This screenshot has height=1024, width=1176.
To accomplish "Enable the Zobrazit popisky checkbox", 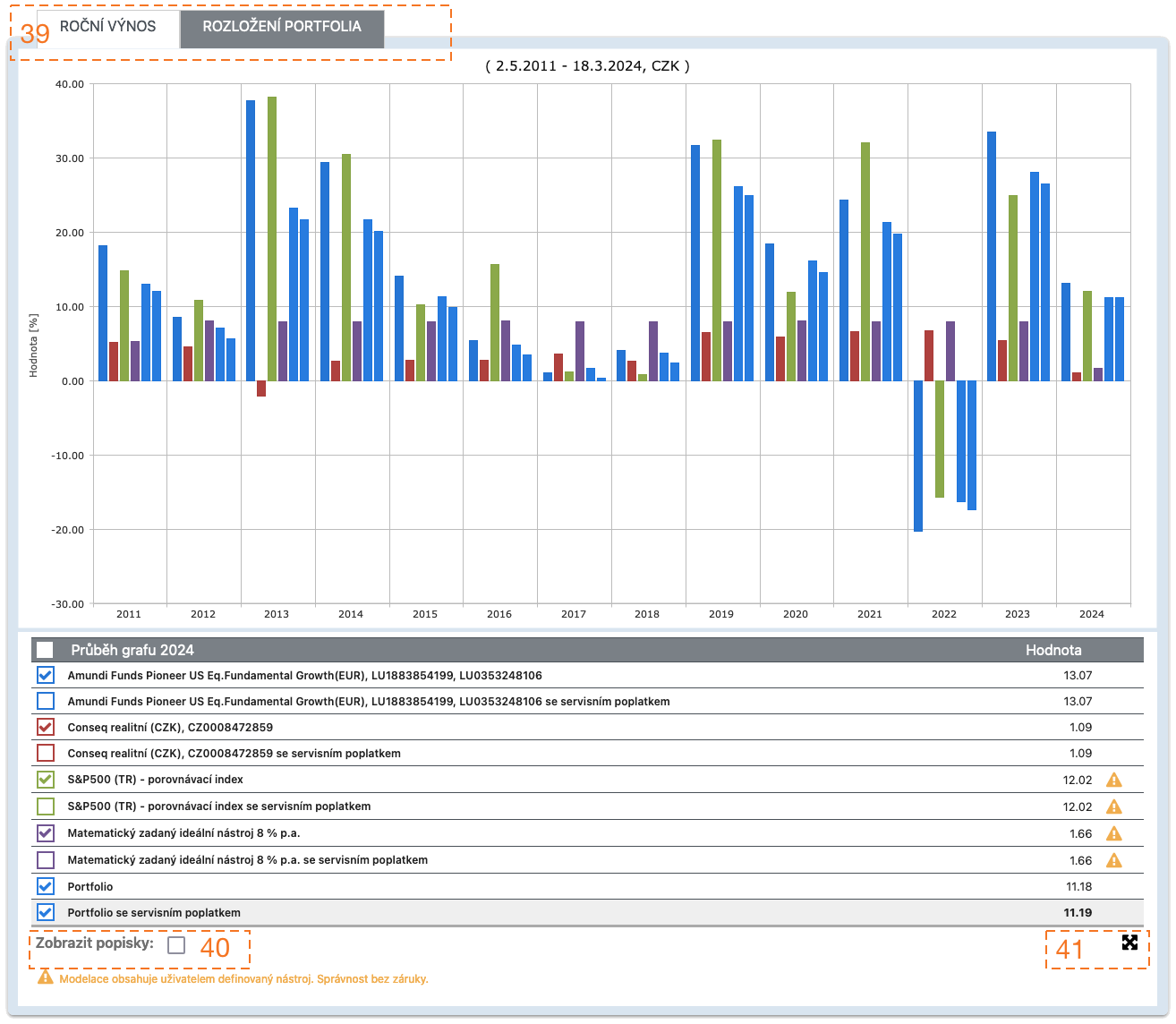I will coord(176,945).
